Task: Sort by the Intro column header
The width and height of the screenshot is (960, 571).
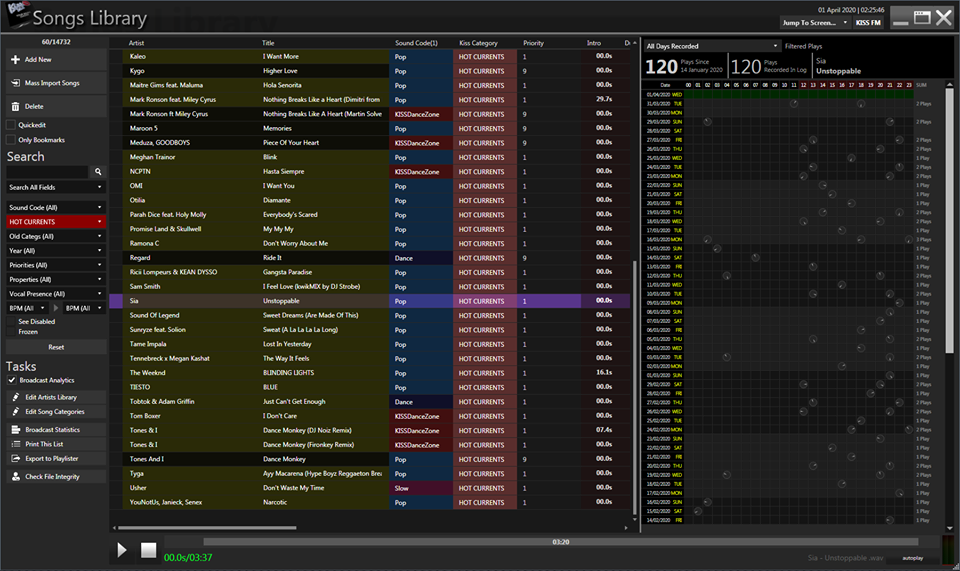Action: 594,43
